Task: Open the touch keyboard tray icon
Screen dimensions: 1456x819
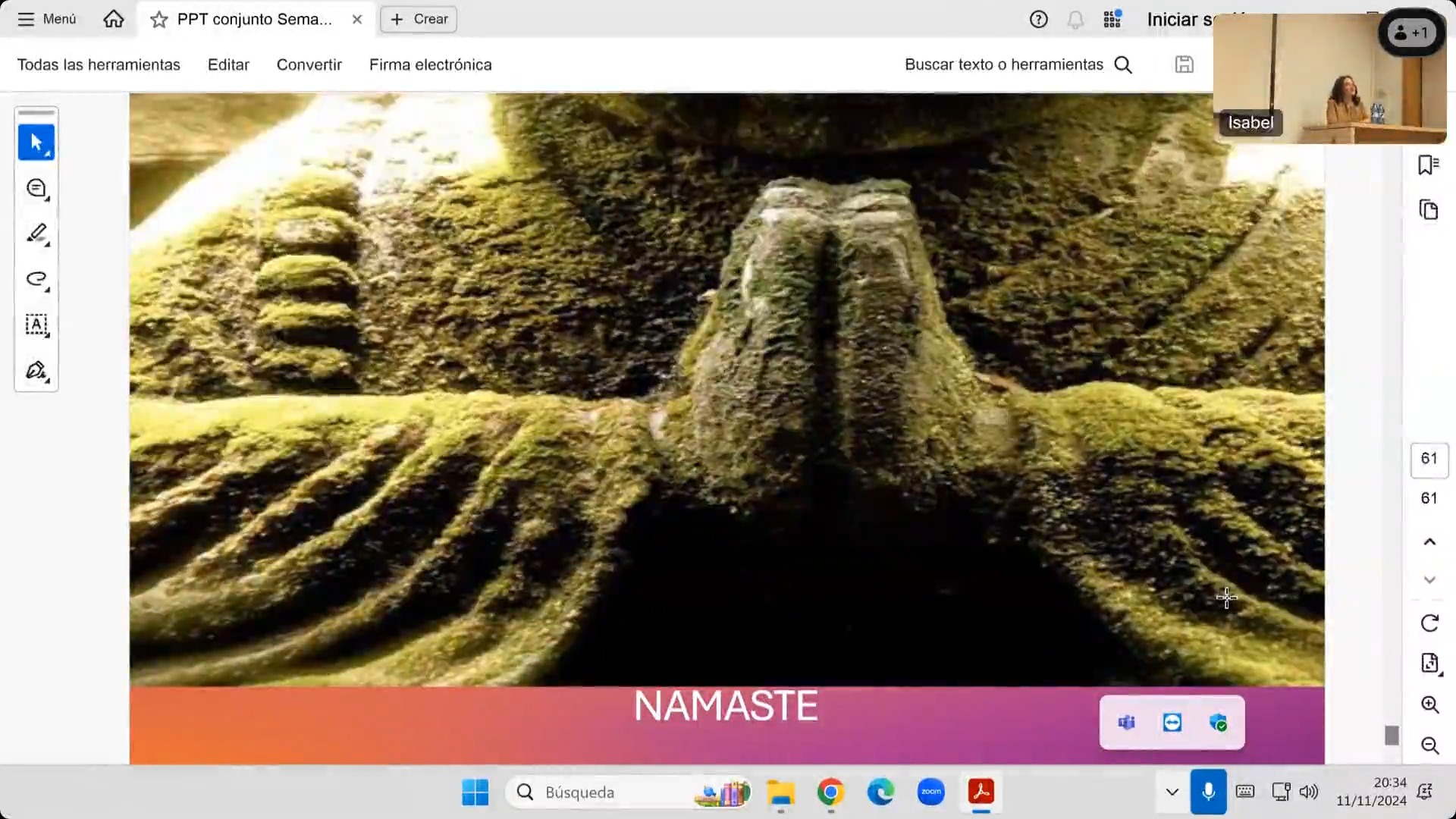Action: coord(1245,792)
